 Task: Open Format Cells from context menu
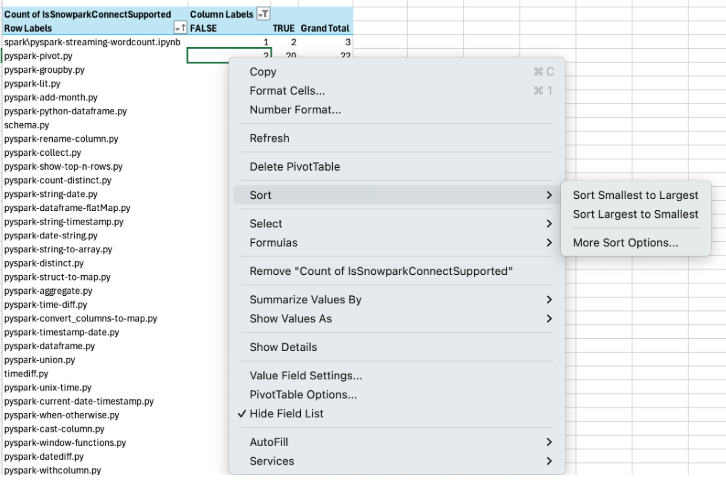287,91
